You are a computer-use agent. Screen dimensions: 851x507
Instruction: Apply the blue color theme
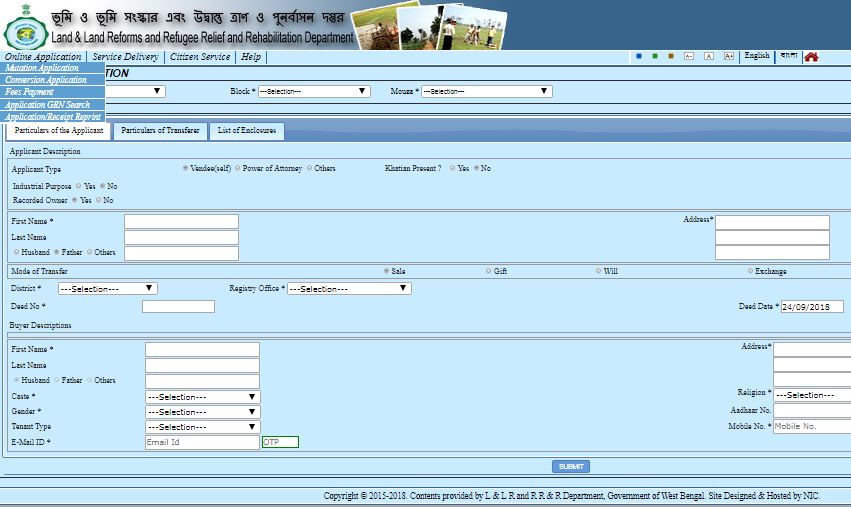coord(639,57)
